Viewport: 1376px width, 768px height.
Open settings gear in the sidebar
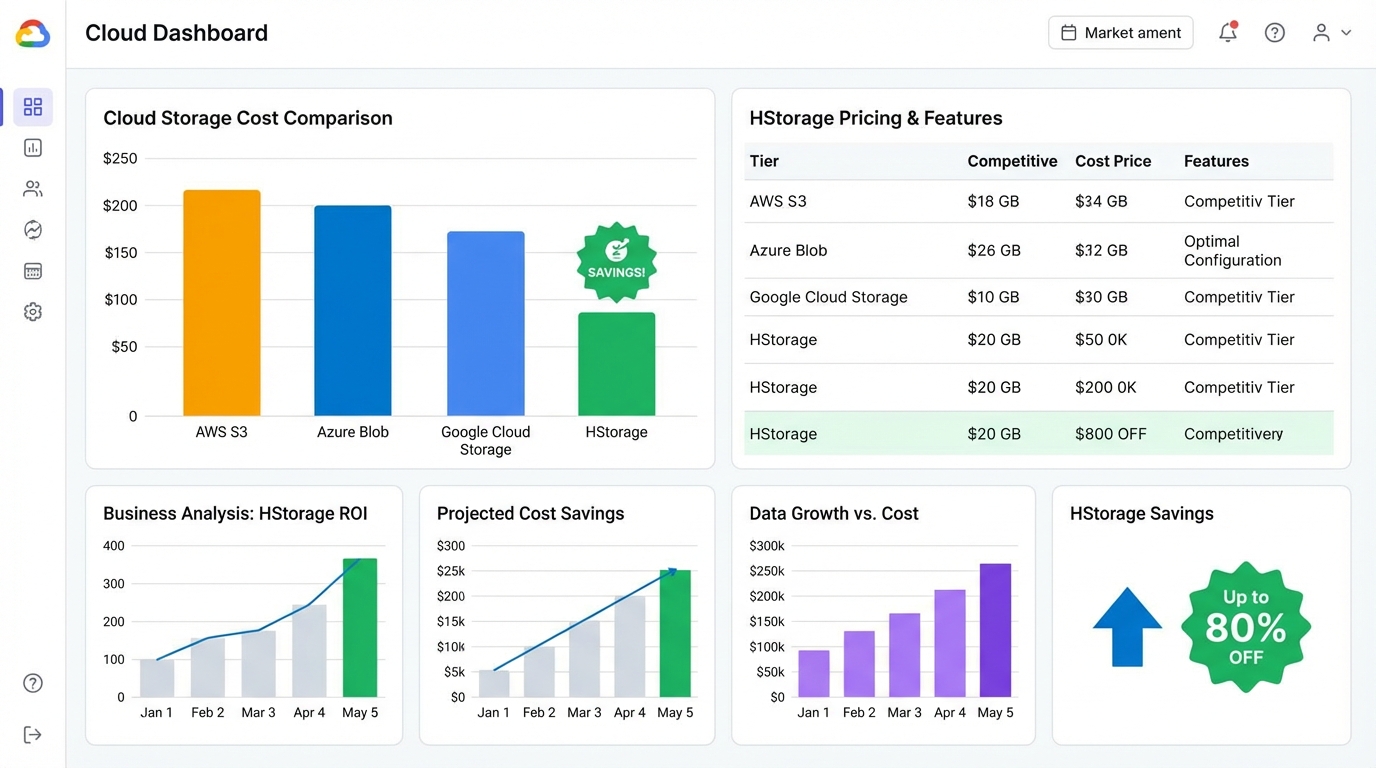point(33,312)
